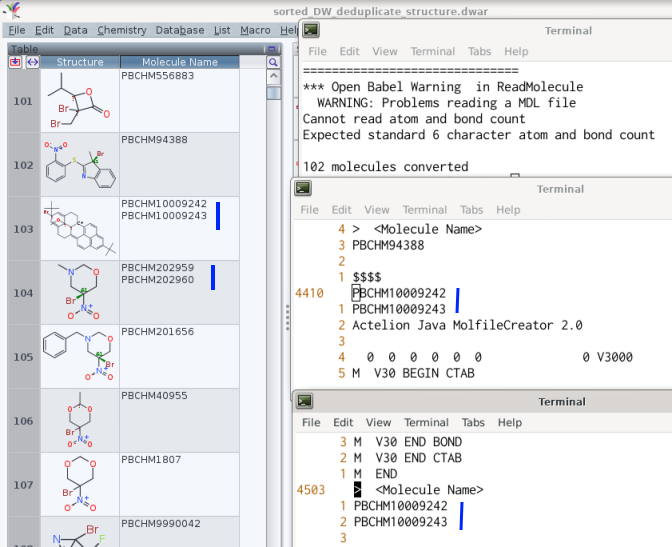Click the middle Terminal window icon
Image resolution: width=672 pixels, height=547 pixels.
pyautogui.click(x=303, y=189)
